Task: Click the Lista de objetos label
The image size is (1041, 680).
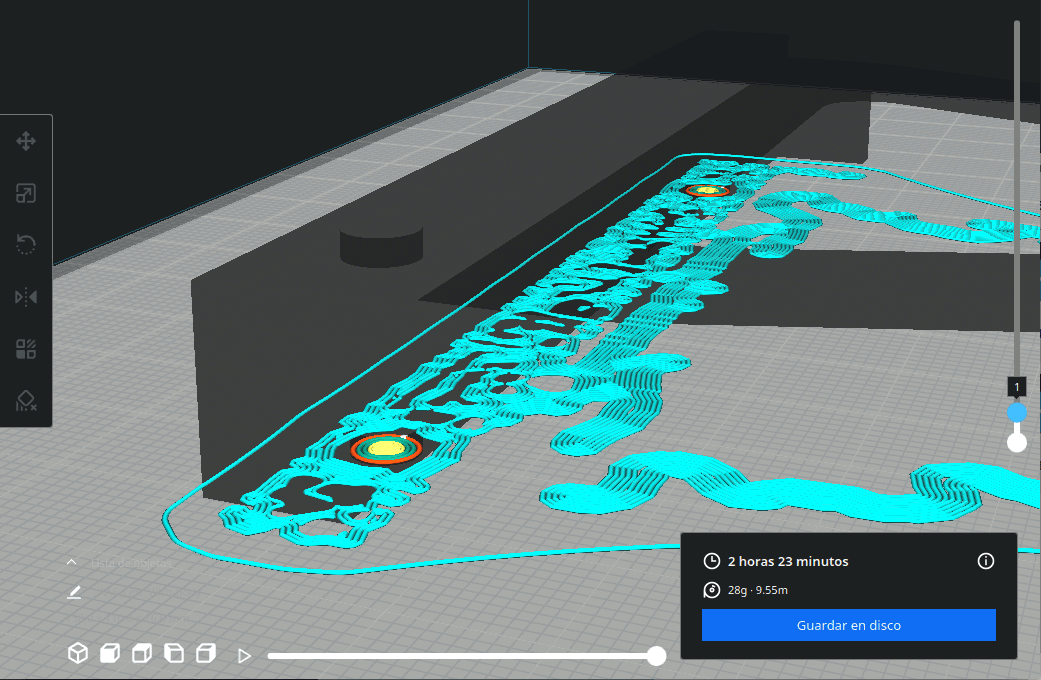Action: click(131, 562)
